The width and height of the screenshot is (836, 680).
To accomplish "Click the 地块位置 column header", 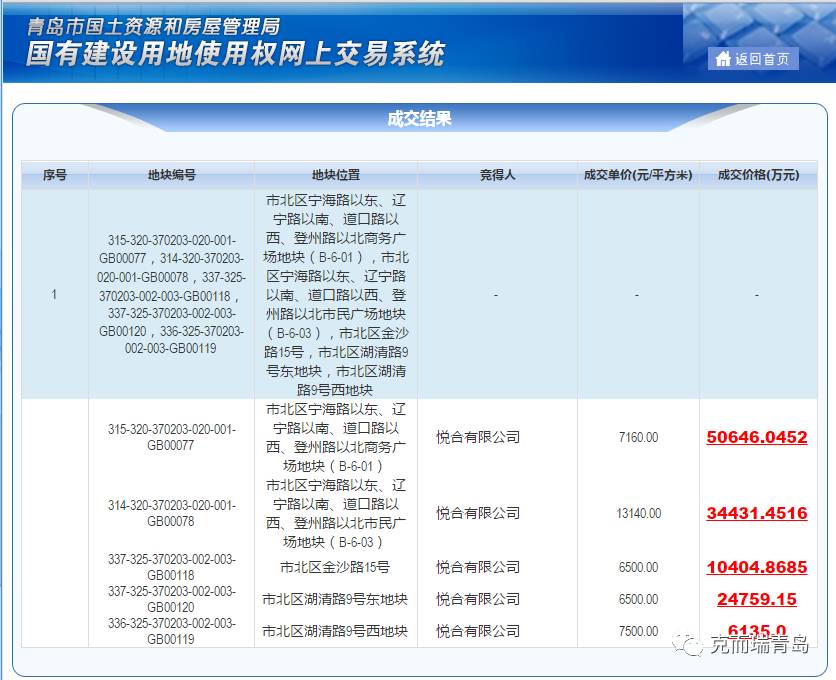I will 336,175.
